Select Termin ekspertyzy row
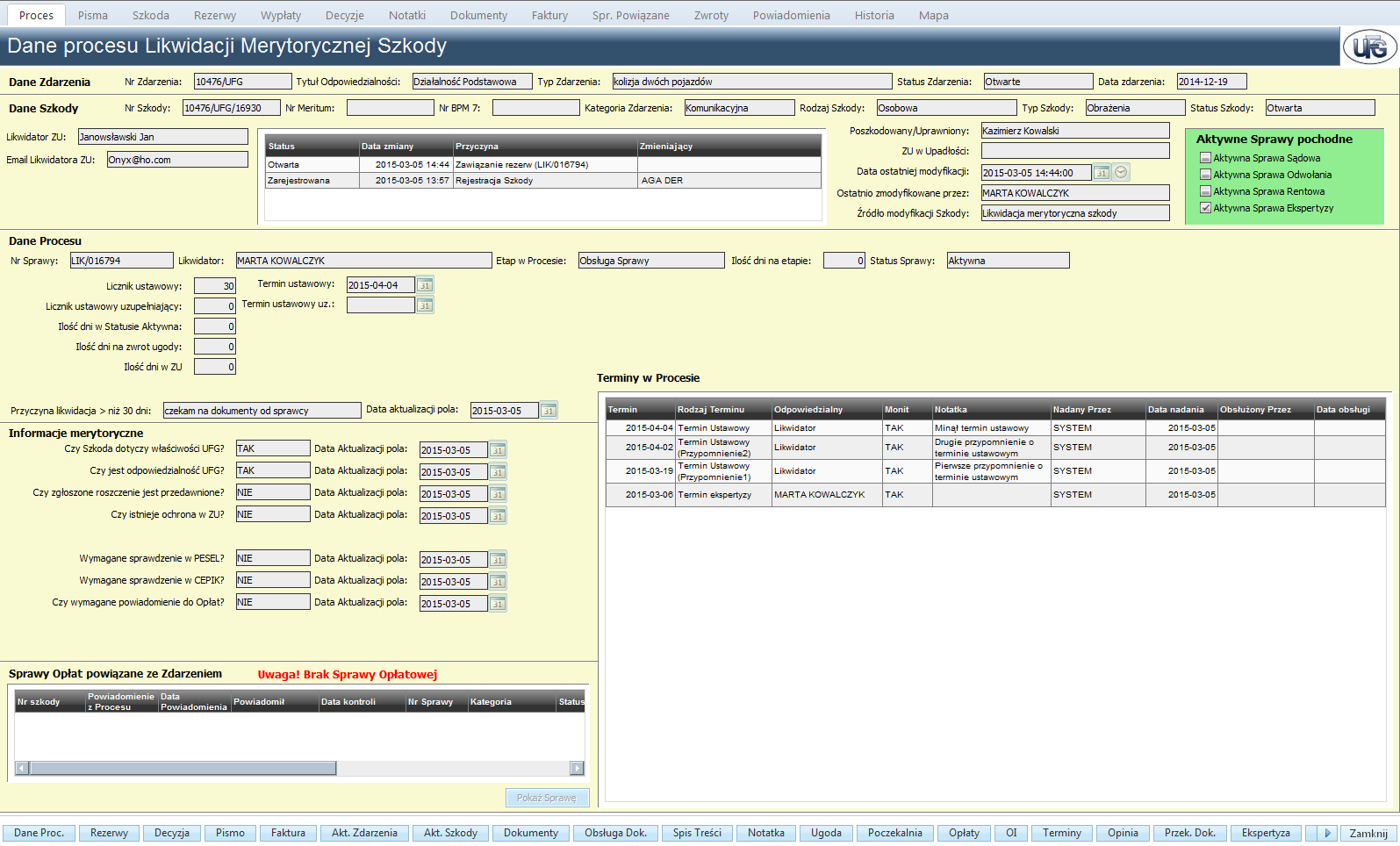Screen dimensions: 1400x846 995,495
